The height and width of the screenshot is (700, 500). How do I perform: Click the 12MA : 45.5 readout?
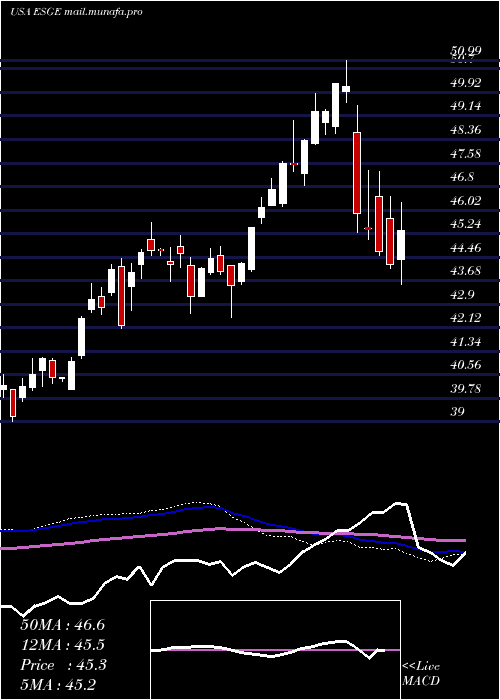[x=62, y=645]
